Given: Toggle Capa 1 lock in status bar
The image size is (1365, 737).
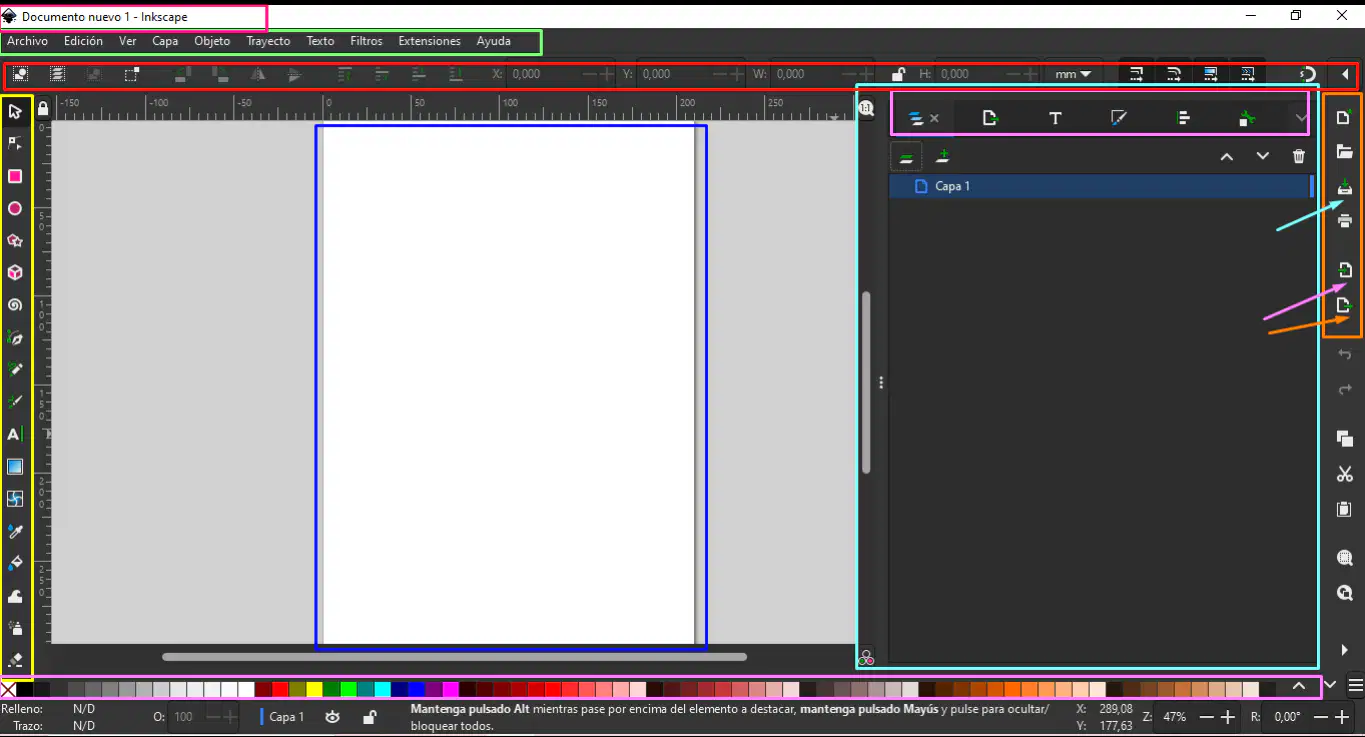Looking at the screenshot, I should [369, 716].
